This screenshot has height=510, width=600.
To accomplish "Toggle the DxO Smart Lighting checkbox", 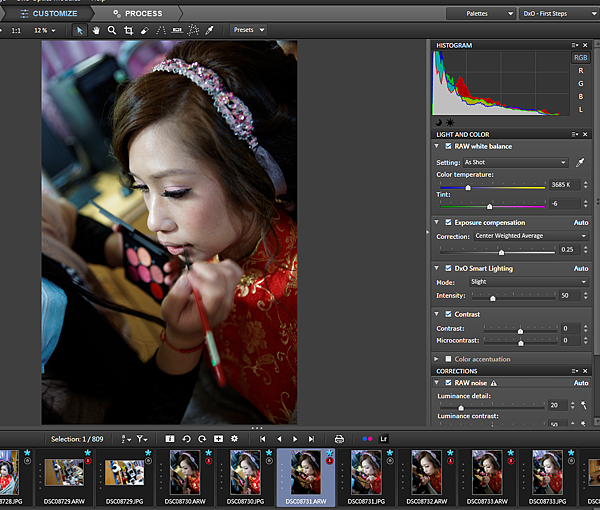I will [447, 268].
